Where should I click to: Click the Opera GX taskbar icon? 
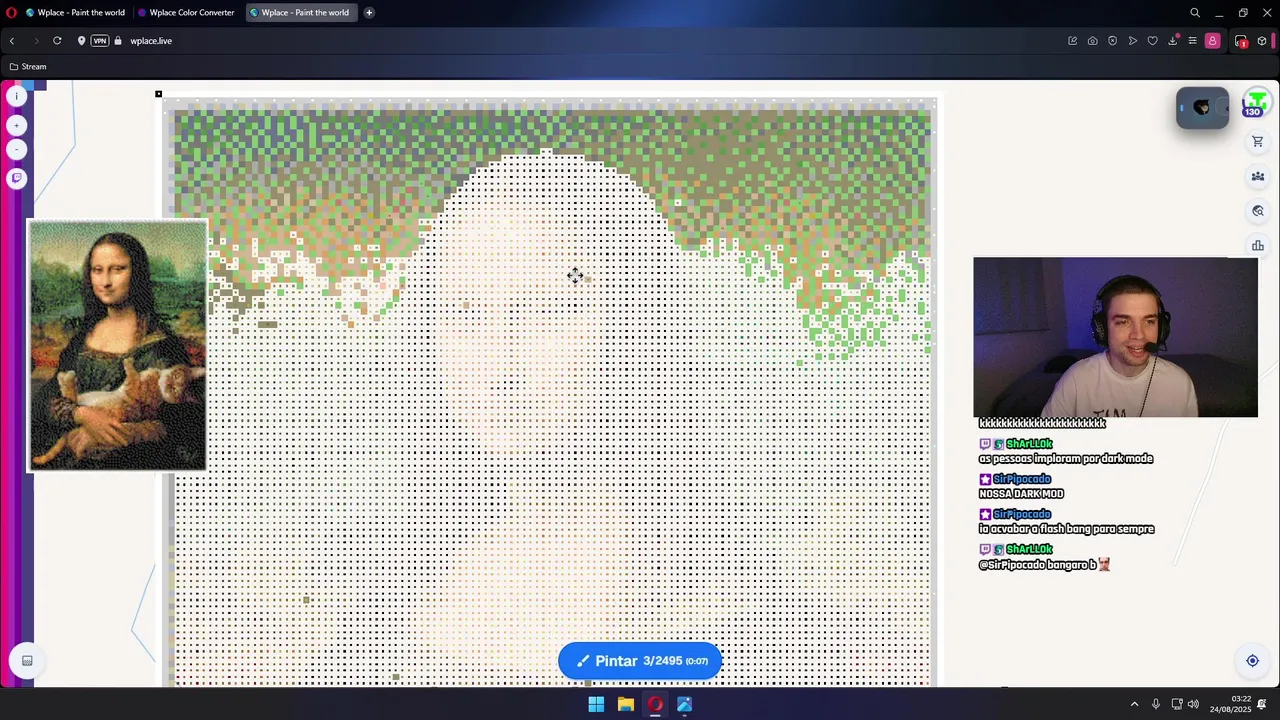point(655,704)
